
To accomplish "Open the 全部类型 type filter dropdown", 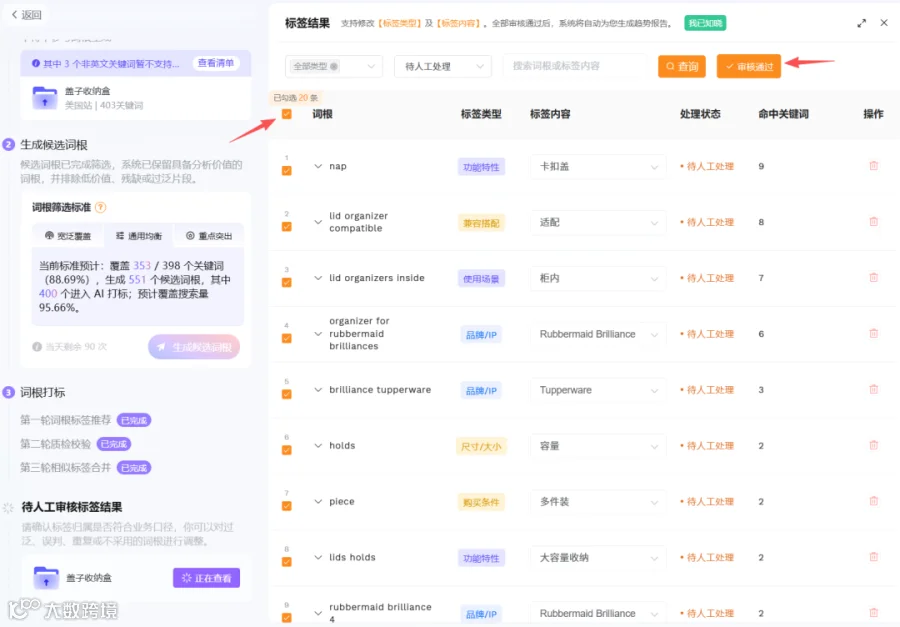I will click(x=333, y=66).
